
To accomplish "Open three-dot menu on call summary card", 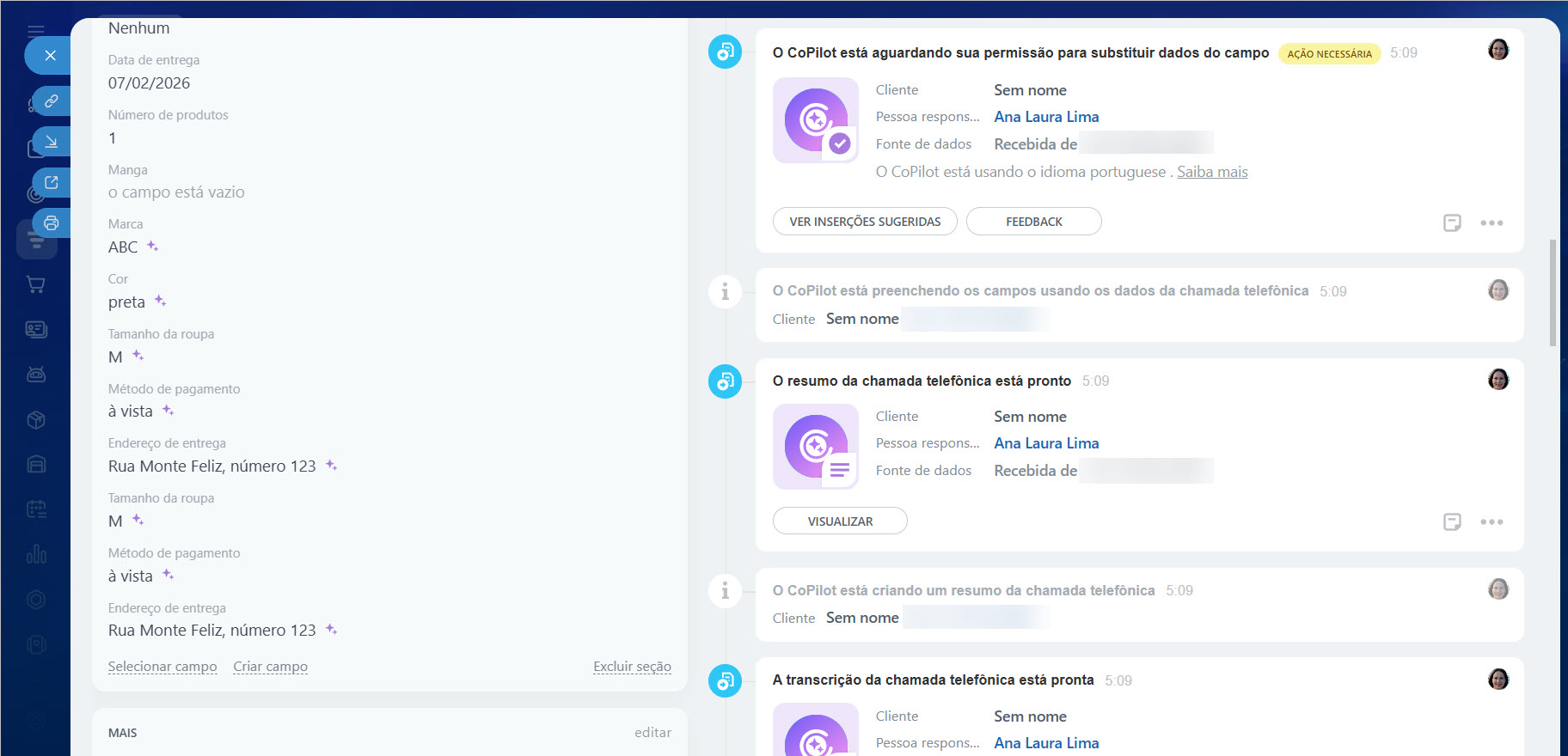I will pyautogui.click(x=1491, y=522).
